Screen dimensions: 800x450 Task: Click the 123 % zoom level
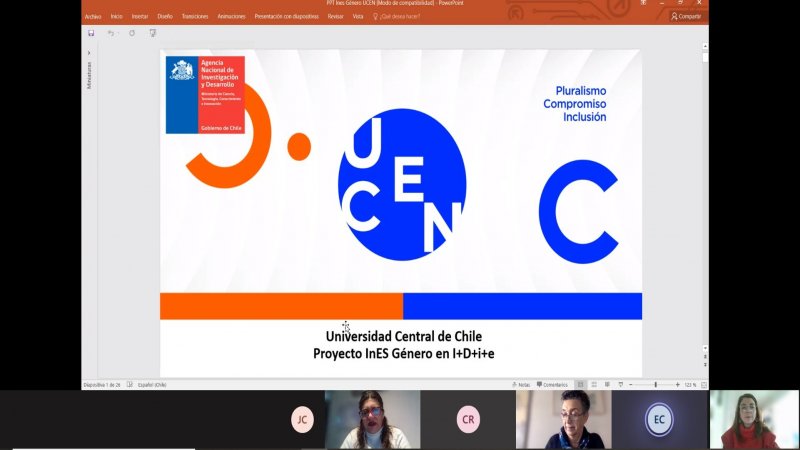pos(690,385)
